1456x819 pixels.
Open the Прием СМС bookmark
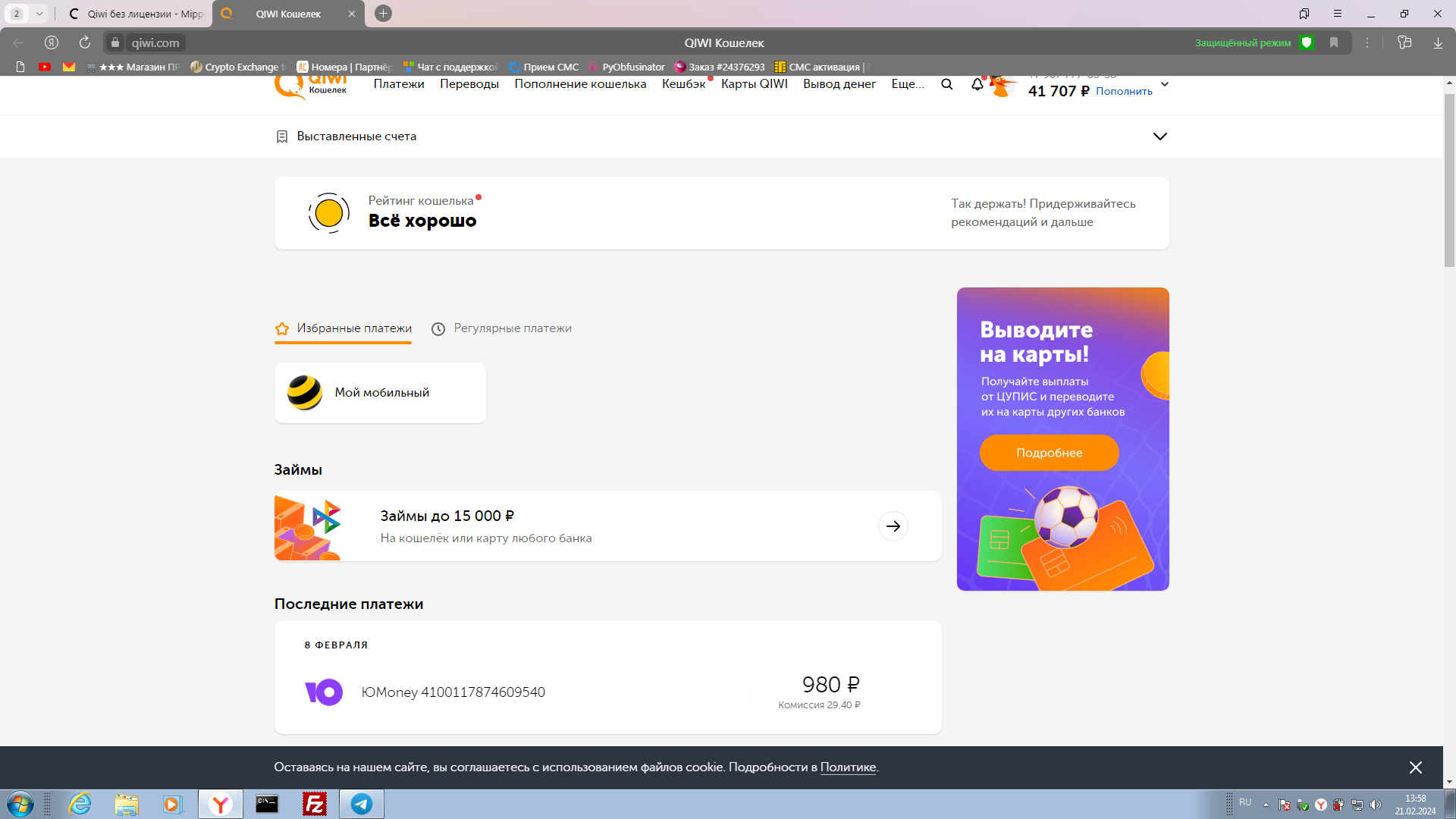tap(544, 67)
